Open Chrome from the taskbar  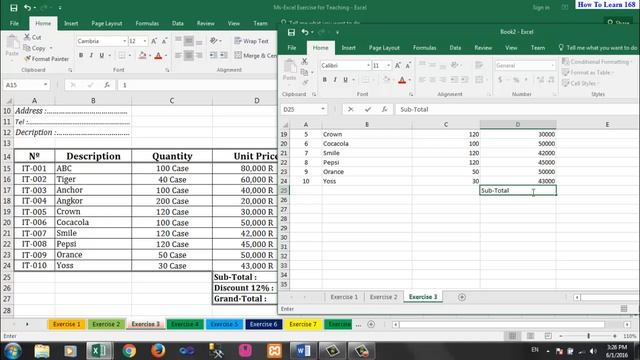point(129,351)
